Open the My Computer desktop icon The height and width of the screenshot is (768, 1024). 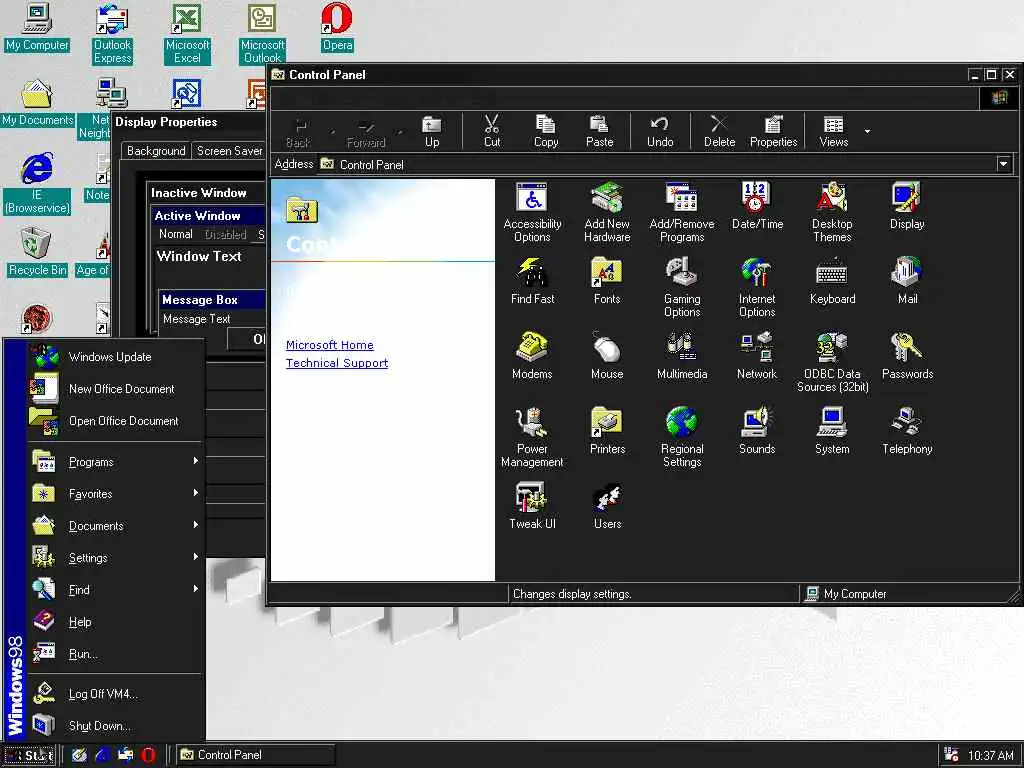click(x=37, y=28)
